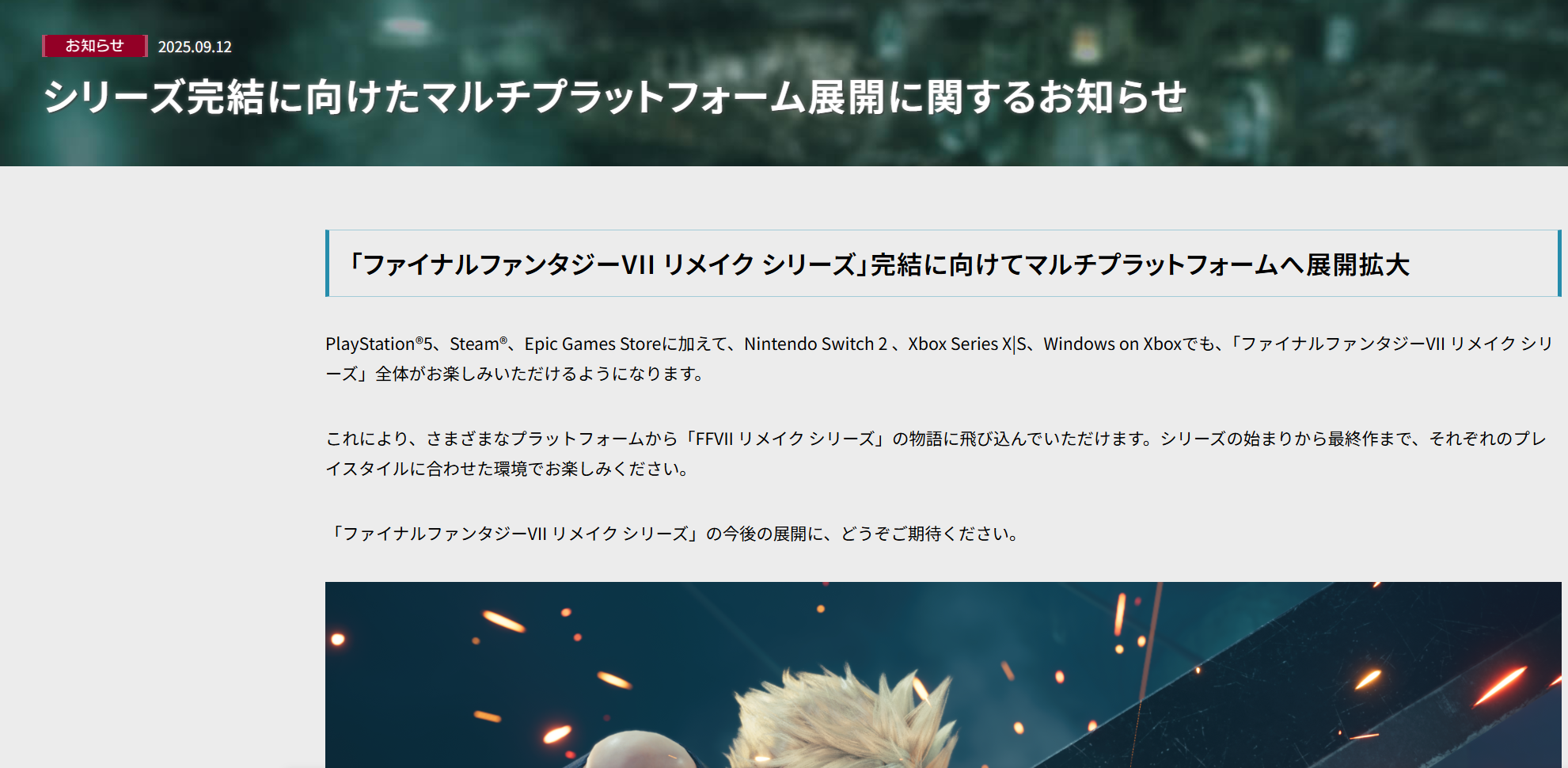1568x768 pixels.
Task: Click the sentence ending with どうぞご期待ください。
Action: tap(674, 534)
